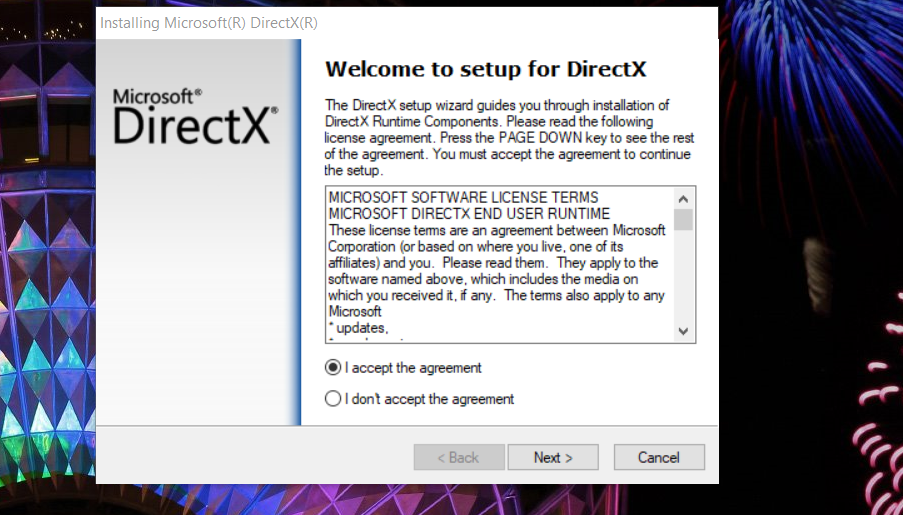Screen dimensions: 903x515
Task: Click the "Installing Microsoft(R) DirectX(R)" title bar
Action: coord(407,23)
